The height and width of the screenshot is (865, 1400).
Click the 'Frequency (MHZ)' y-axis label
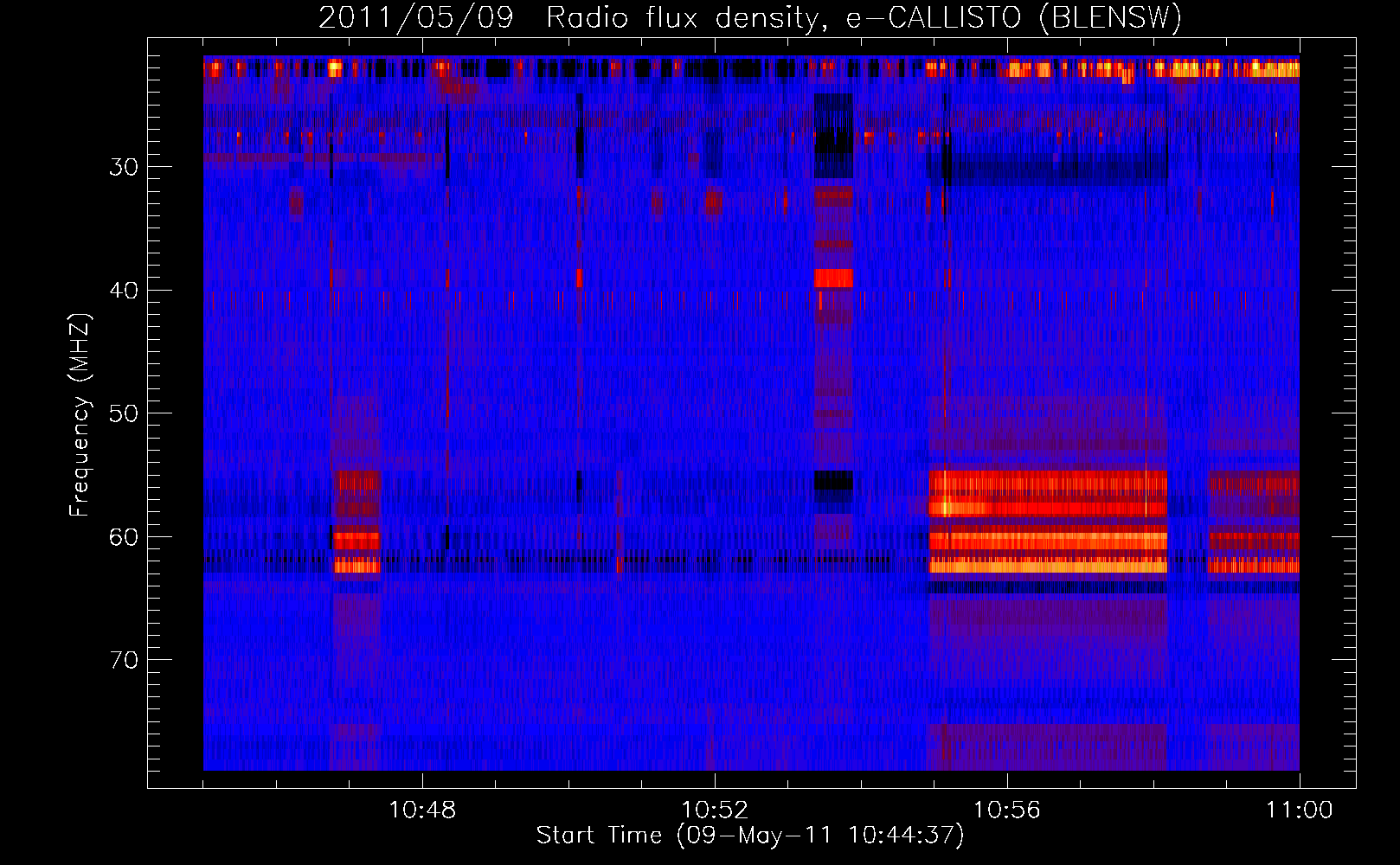pyautogui.click(x=79, y=415)
